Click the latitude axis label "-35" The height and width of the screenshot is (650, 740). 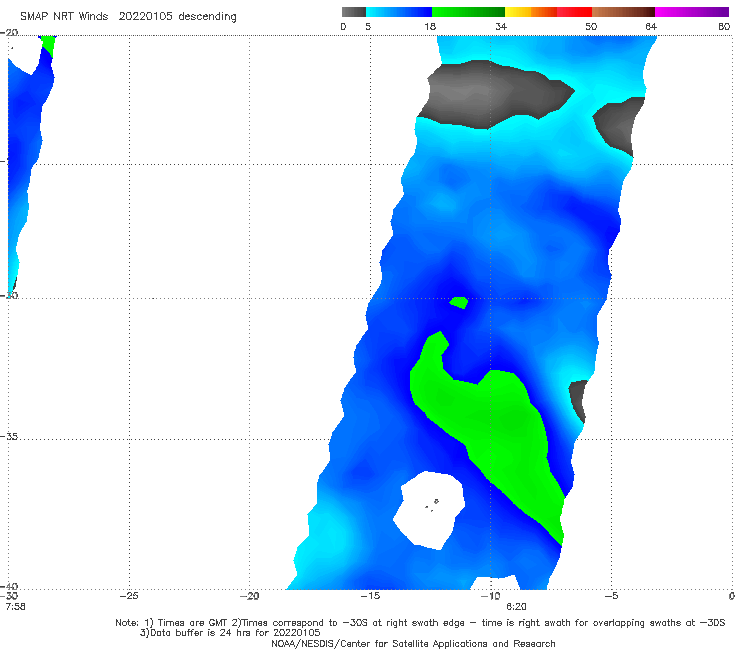(x=9, y=437)
